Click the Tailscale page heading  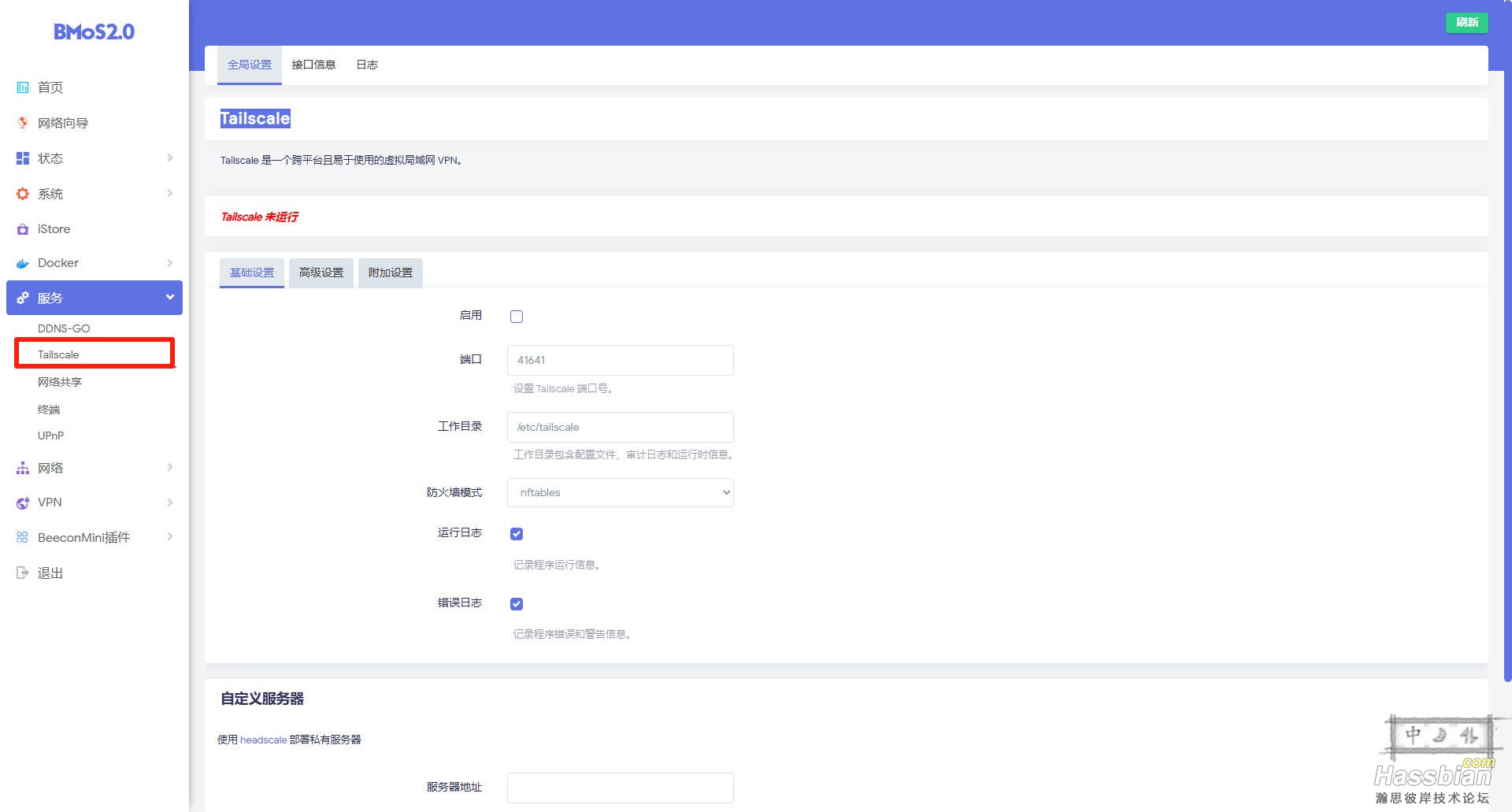click(255, 118)
